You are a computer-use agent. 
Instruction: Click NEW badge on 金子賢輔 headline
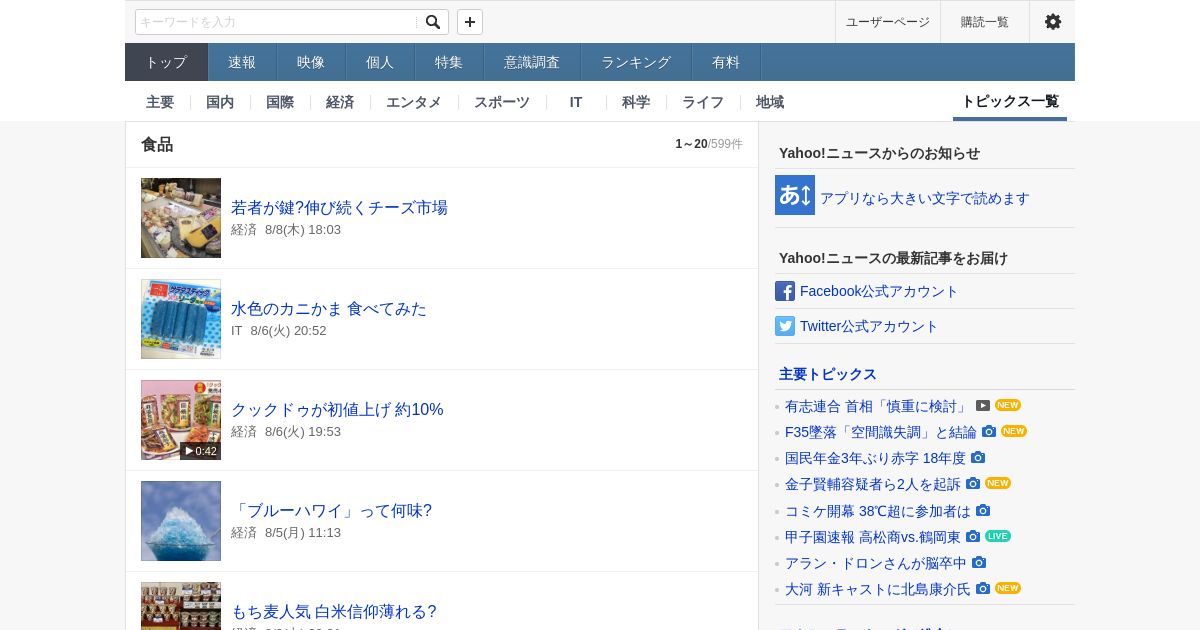point(998,483)
